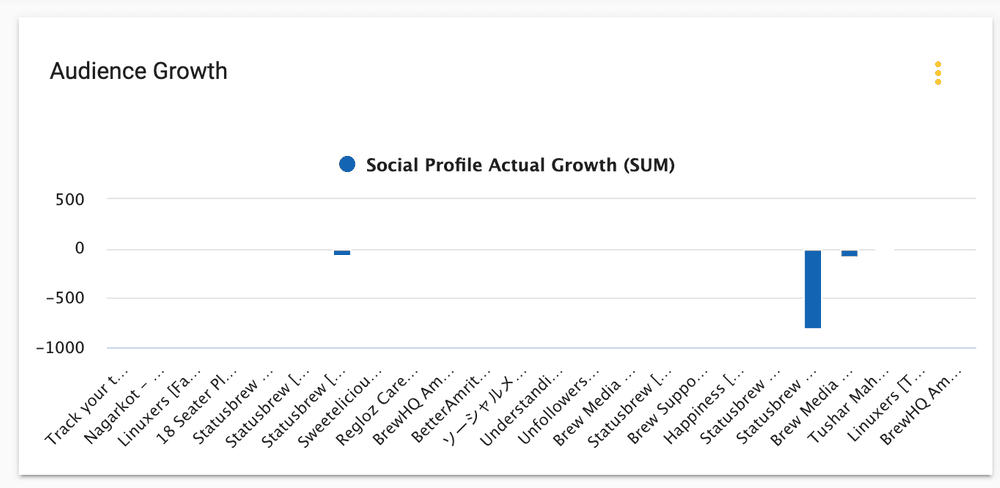Screen dimensions: 1000x488
Task: Click the "Track your t..." axis label
Action: pos(88,408)
